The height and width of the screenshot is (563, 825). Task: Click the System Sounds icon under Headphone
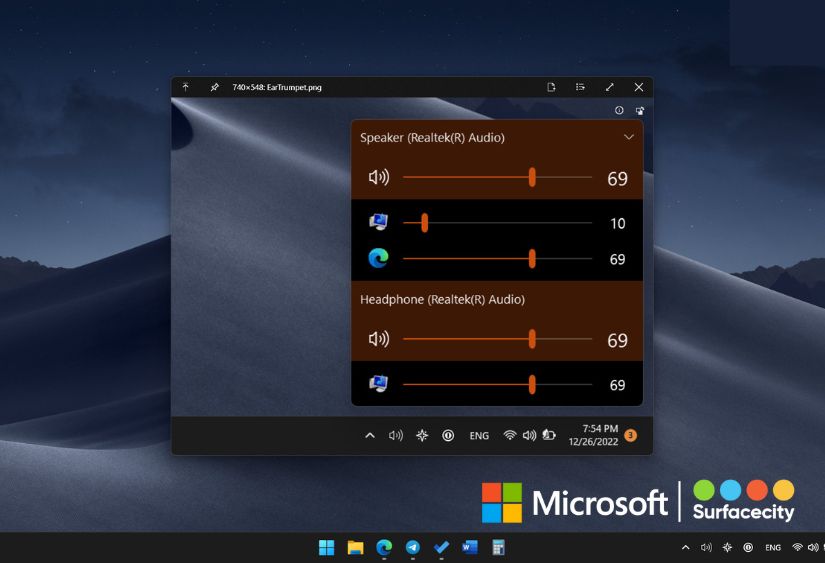coord(378,384)
